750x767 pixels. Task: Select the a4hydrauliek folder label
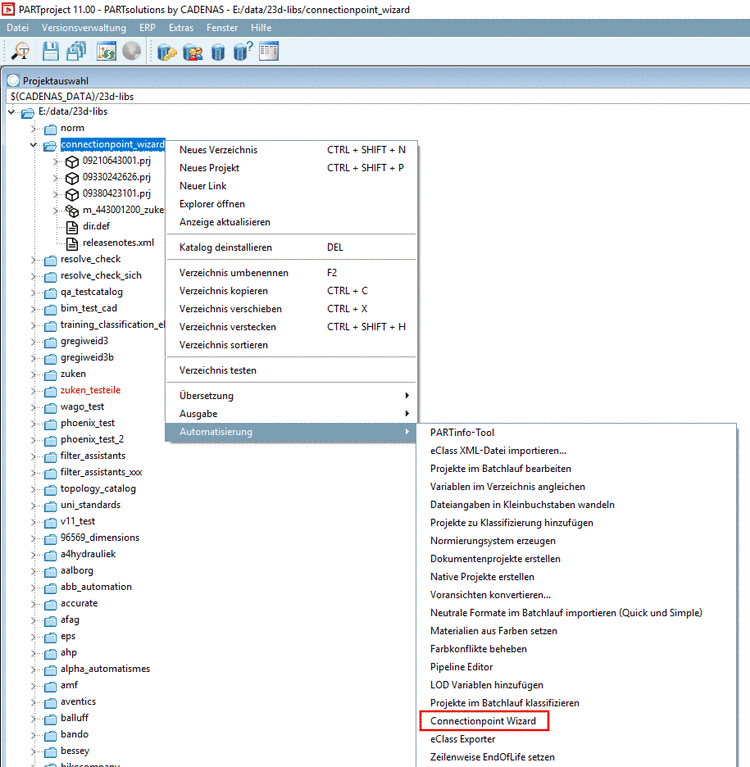88,554
